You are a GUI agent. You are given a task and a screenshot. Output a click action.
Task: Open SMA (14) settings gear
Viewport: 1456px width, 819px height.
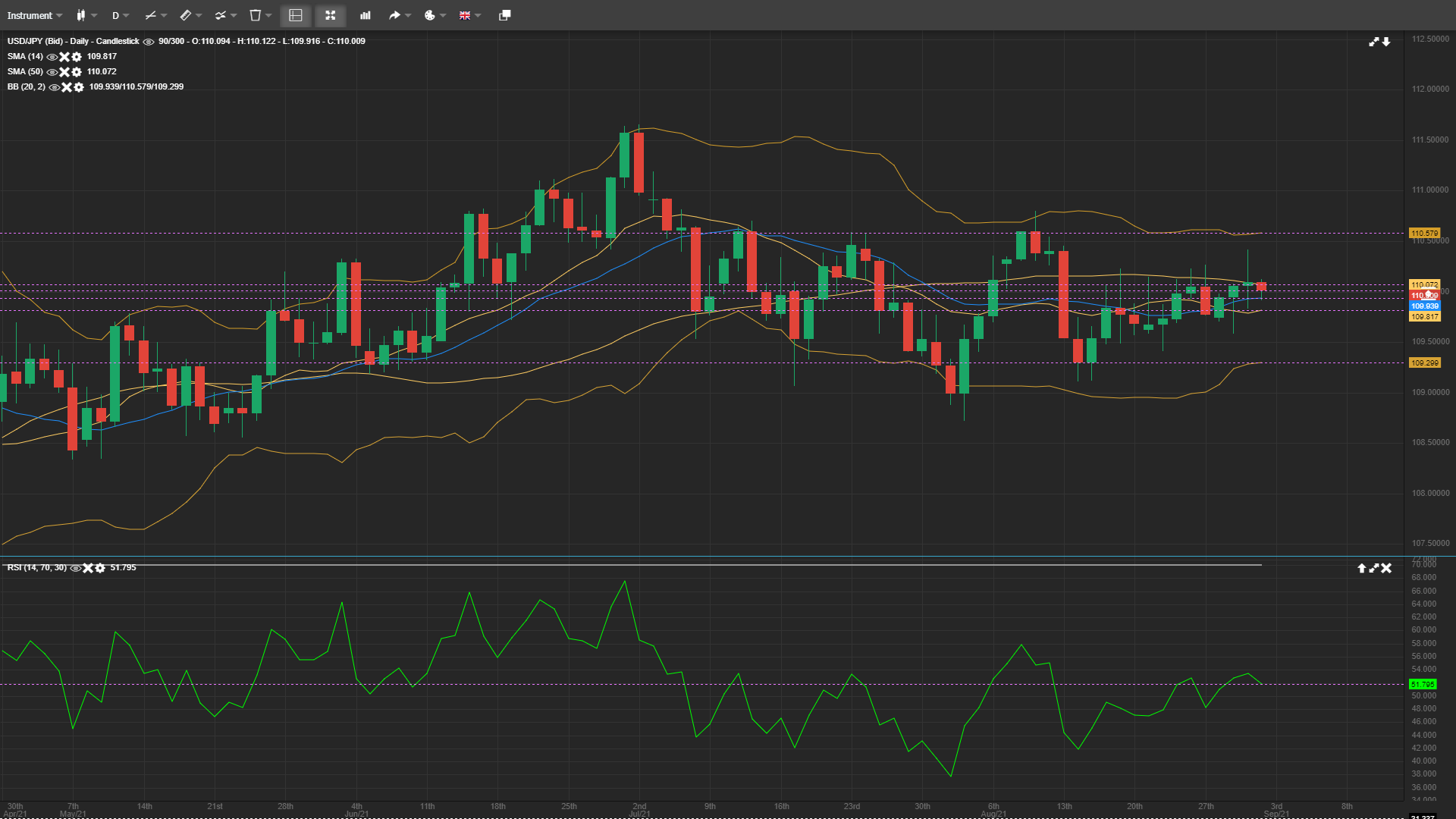[77, 57]
